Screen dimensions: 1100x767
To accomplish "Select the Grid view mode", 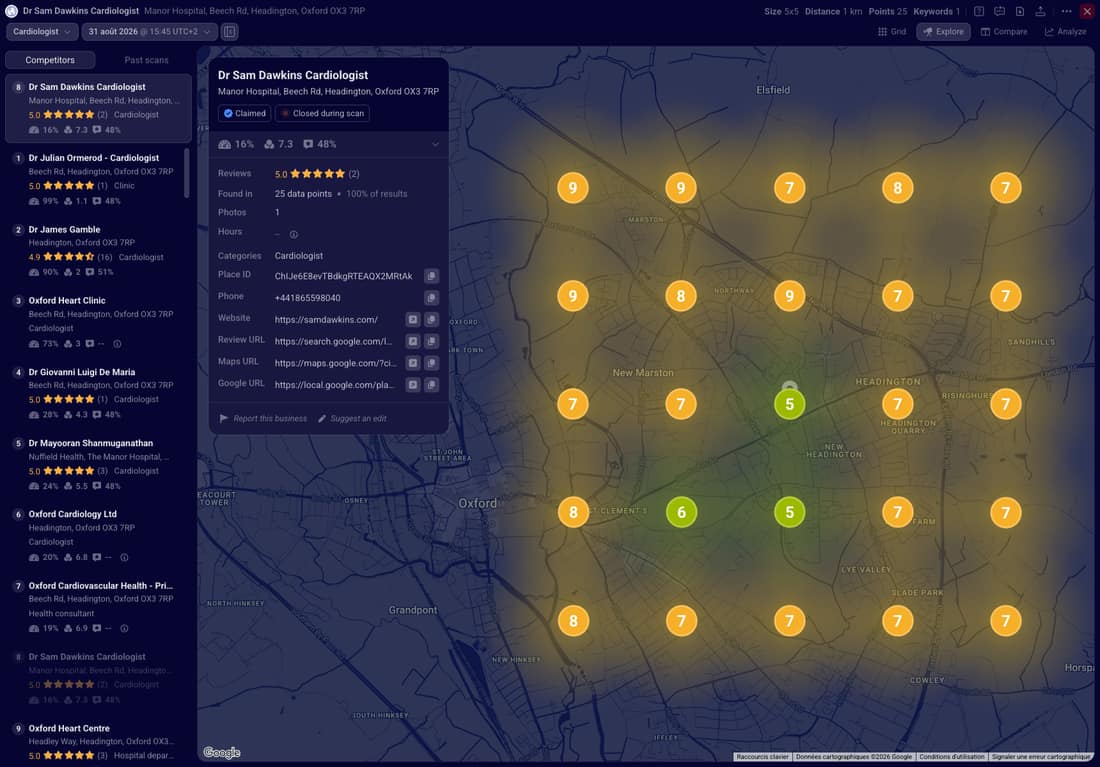I will [892, 32].
